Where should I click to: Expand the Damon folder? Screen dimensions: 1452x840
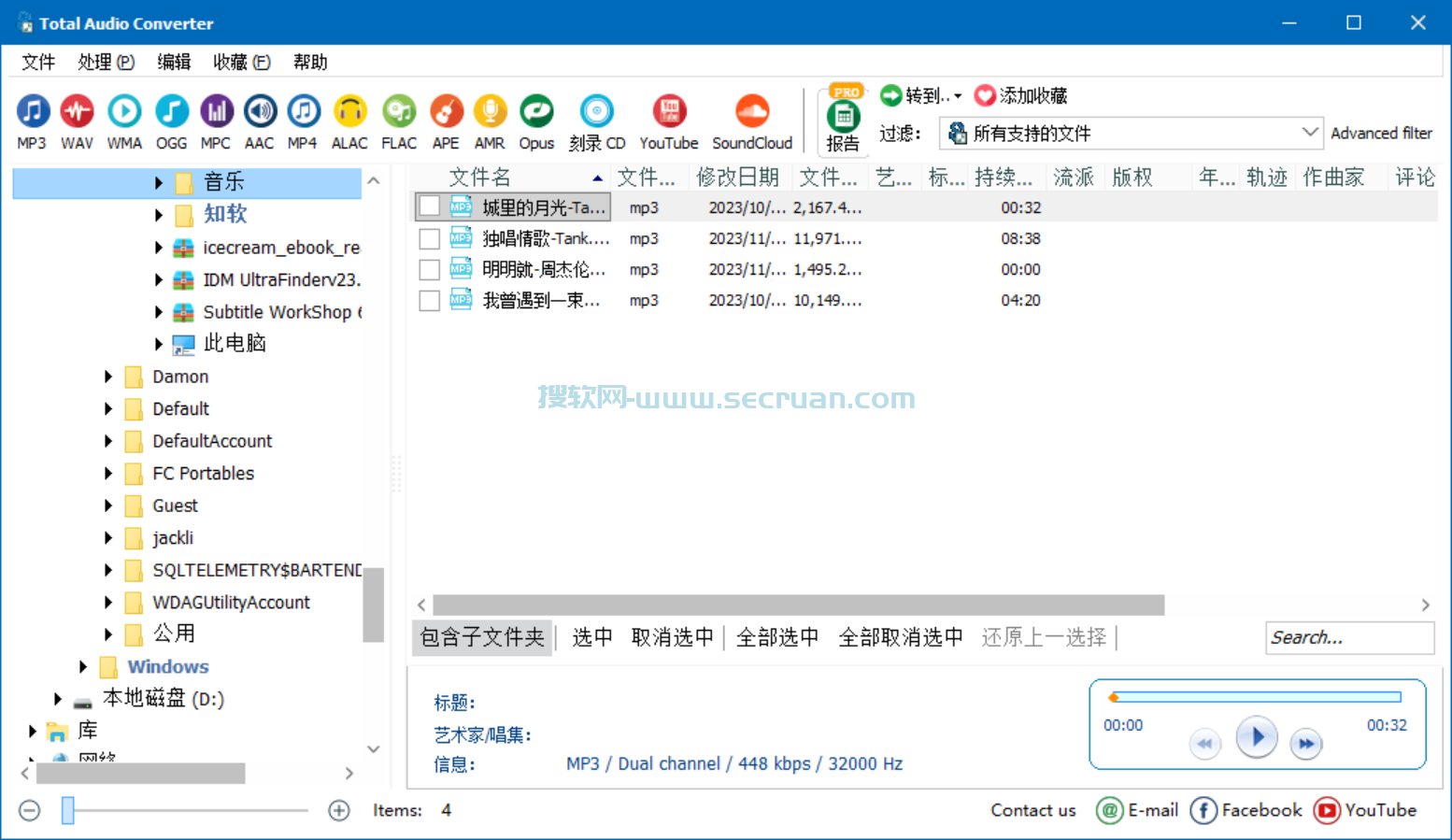pyautogui.click(x=108, y=377)
